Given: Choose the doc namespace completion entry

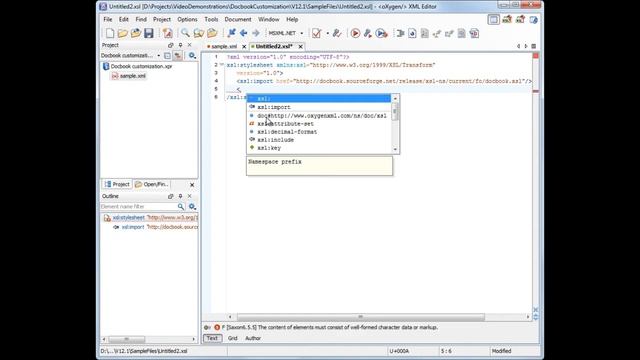Looking at the screenshot, I should pos(322,116).
